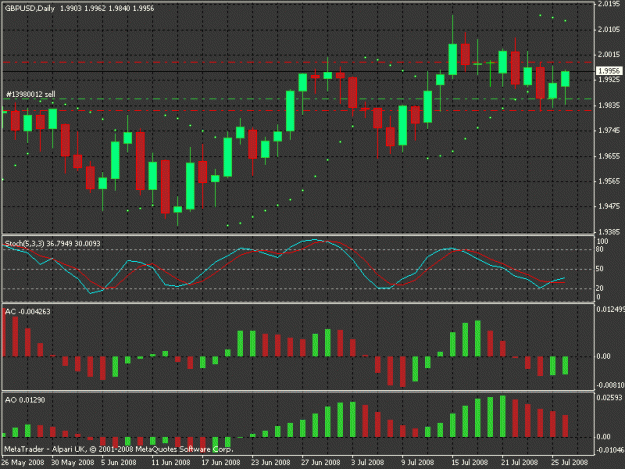Click the last green AC histogram bar

coord(565,365)
